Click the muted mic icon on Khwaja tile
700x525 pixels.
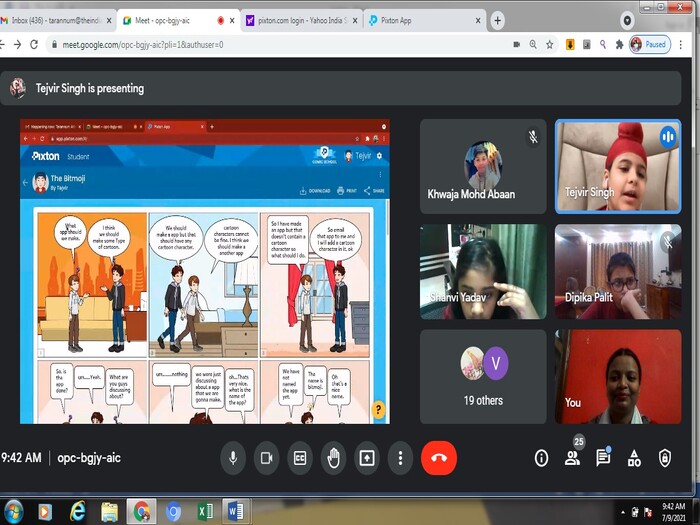[533, 137]
